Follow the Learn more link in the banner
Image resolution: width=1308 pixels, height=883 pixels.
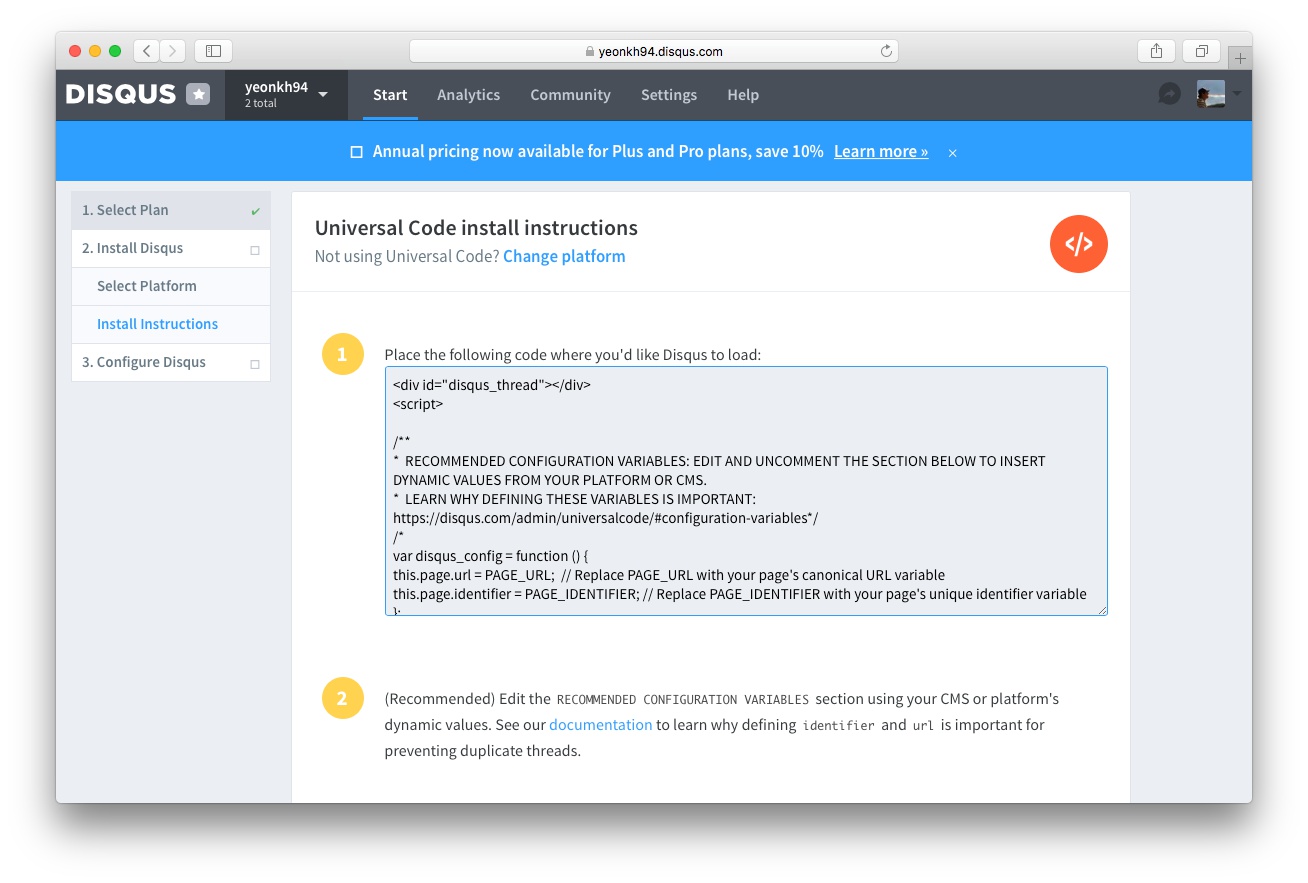(x=881, y=151)
